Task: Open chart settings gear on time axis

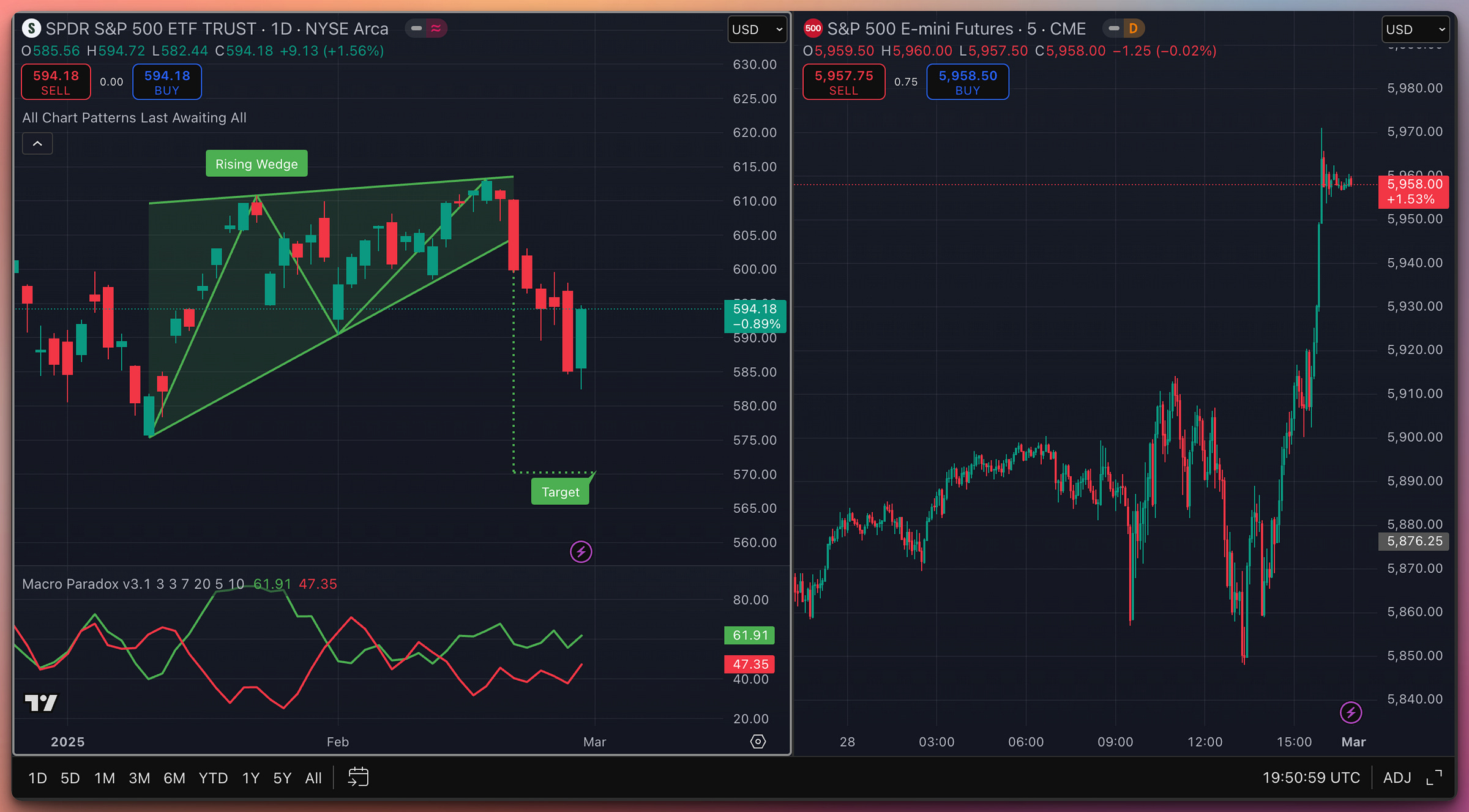Action: pyautogui.click(x=758, y=742)
